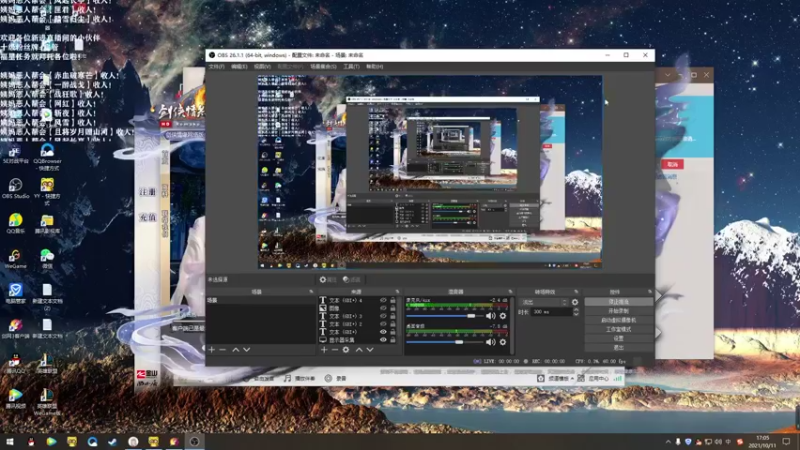Open chevron menu in background window title bar

[x=667, y=75]
